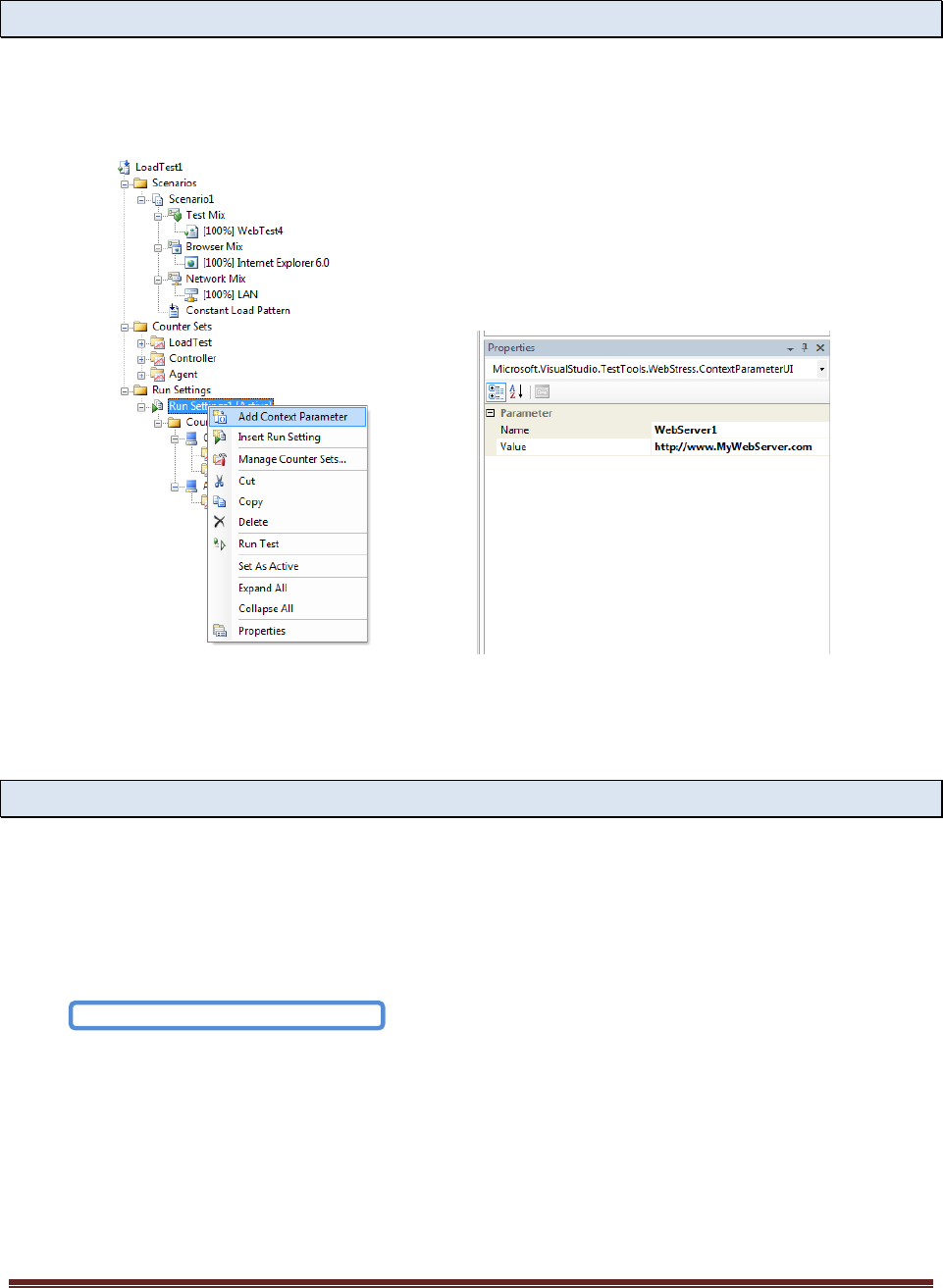Click the active Run Settings1 play icon
Image resolution: width=943 pixels, height=1288 pixels.
pyautogui.click(x=157, y=406)
